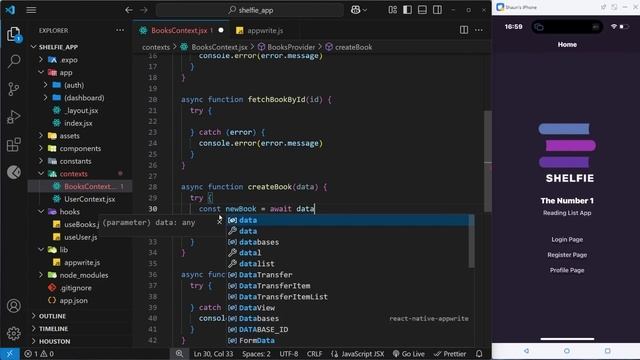Open the hamburger application menu

[31, 10]
